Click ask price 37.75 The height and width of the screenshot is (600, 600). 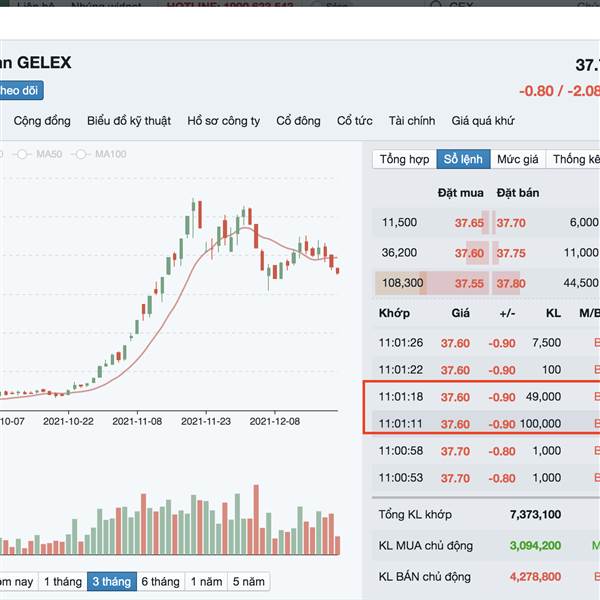511,253
